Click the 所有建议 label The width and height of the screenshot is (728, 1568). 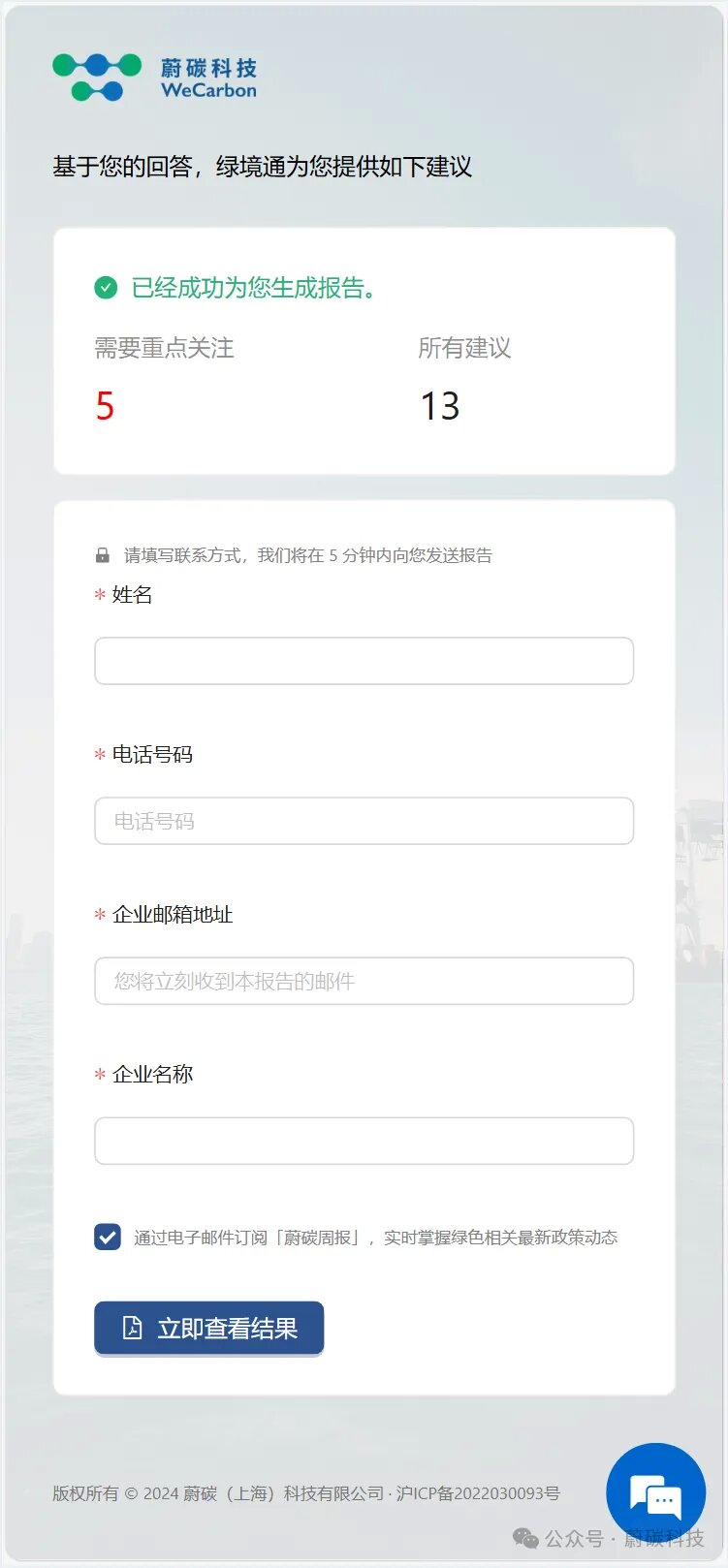[x=464, y=348]
